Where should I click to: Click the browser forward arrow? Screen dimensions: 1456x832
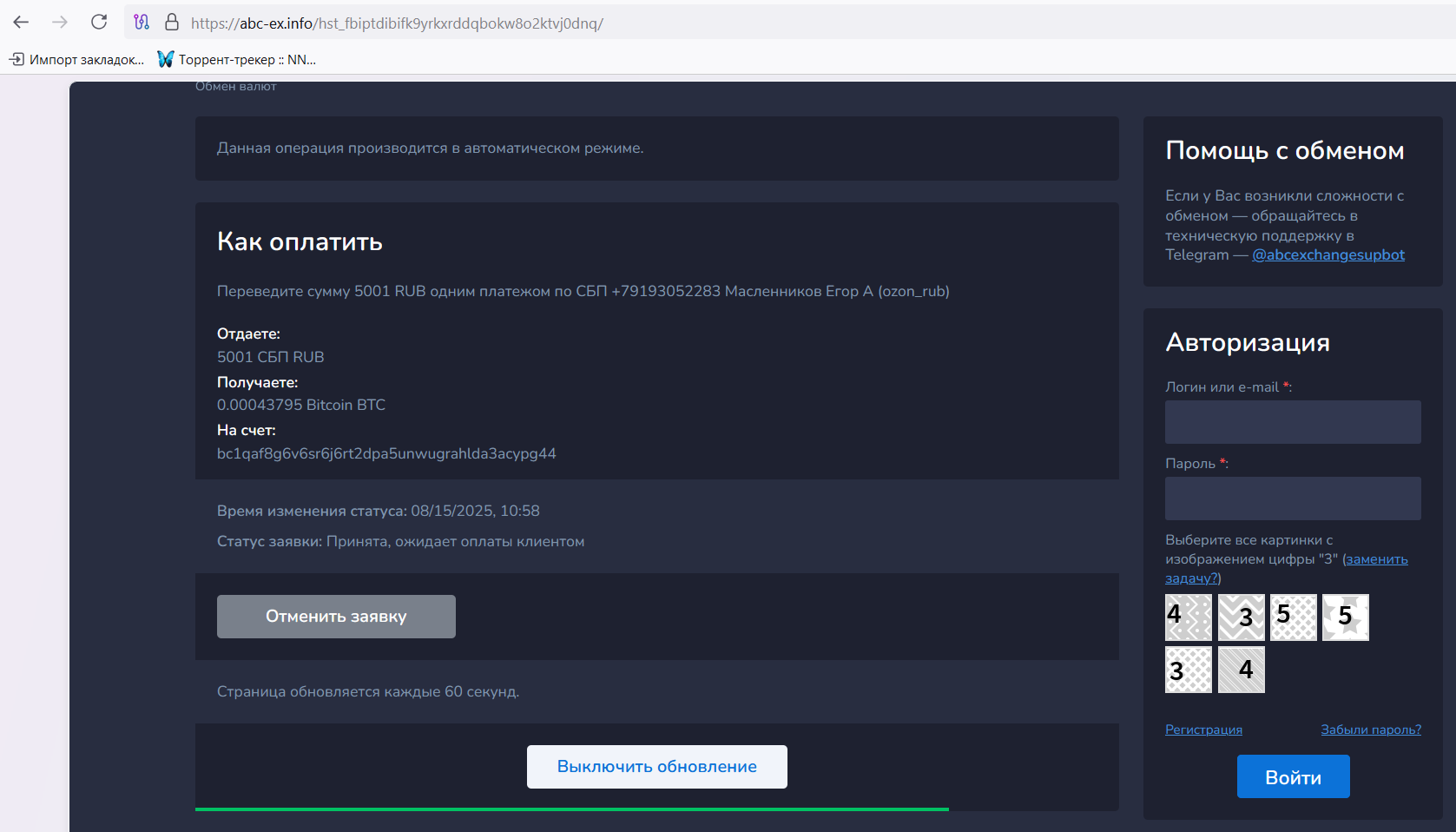point(60,23)
